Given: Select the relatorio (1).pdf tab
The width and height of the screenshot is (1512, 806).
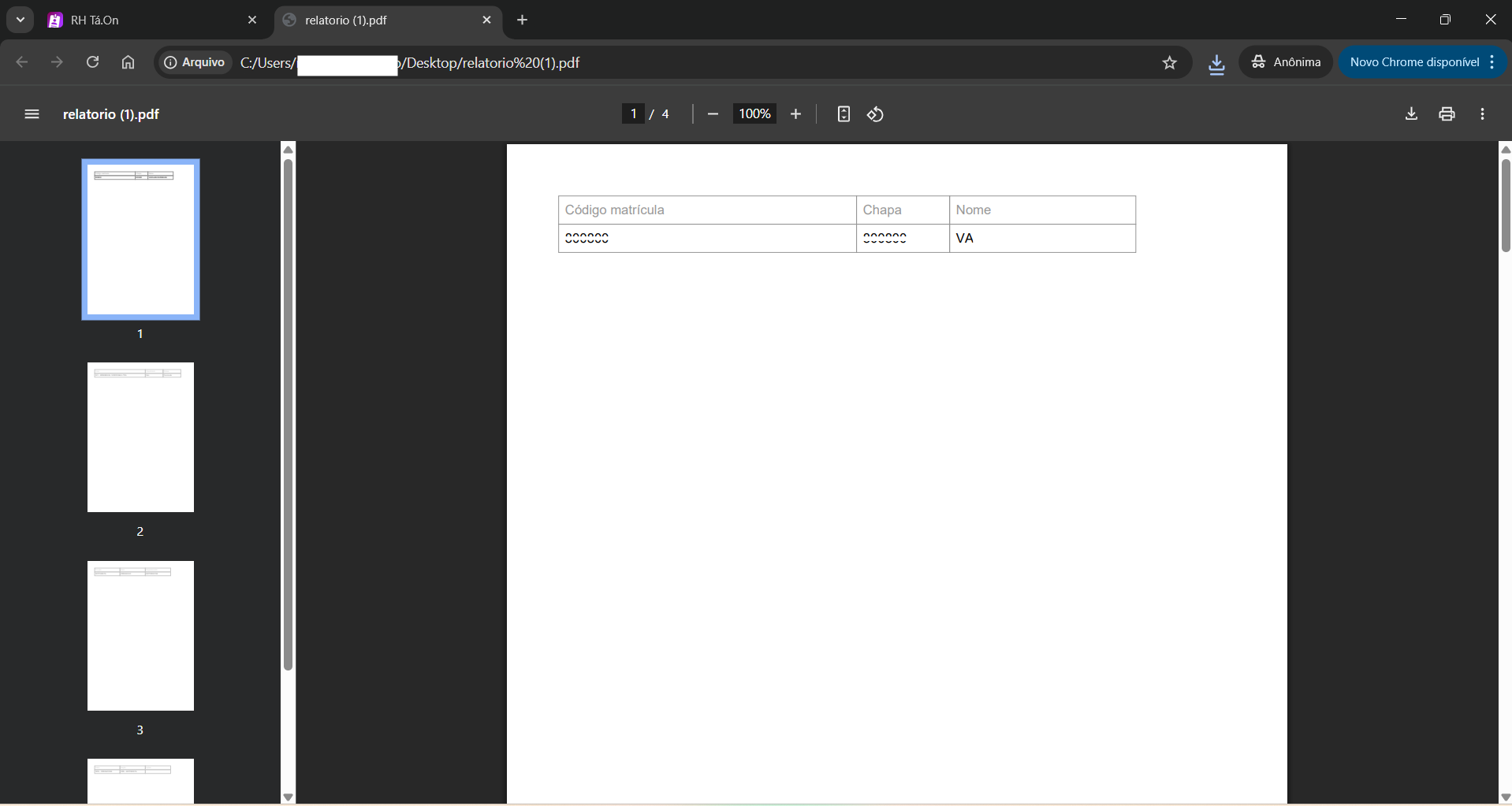Looking at the screenshot, I should (x=386, y=20).
